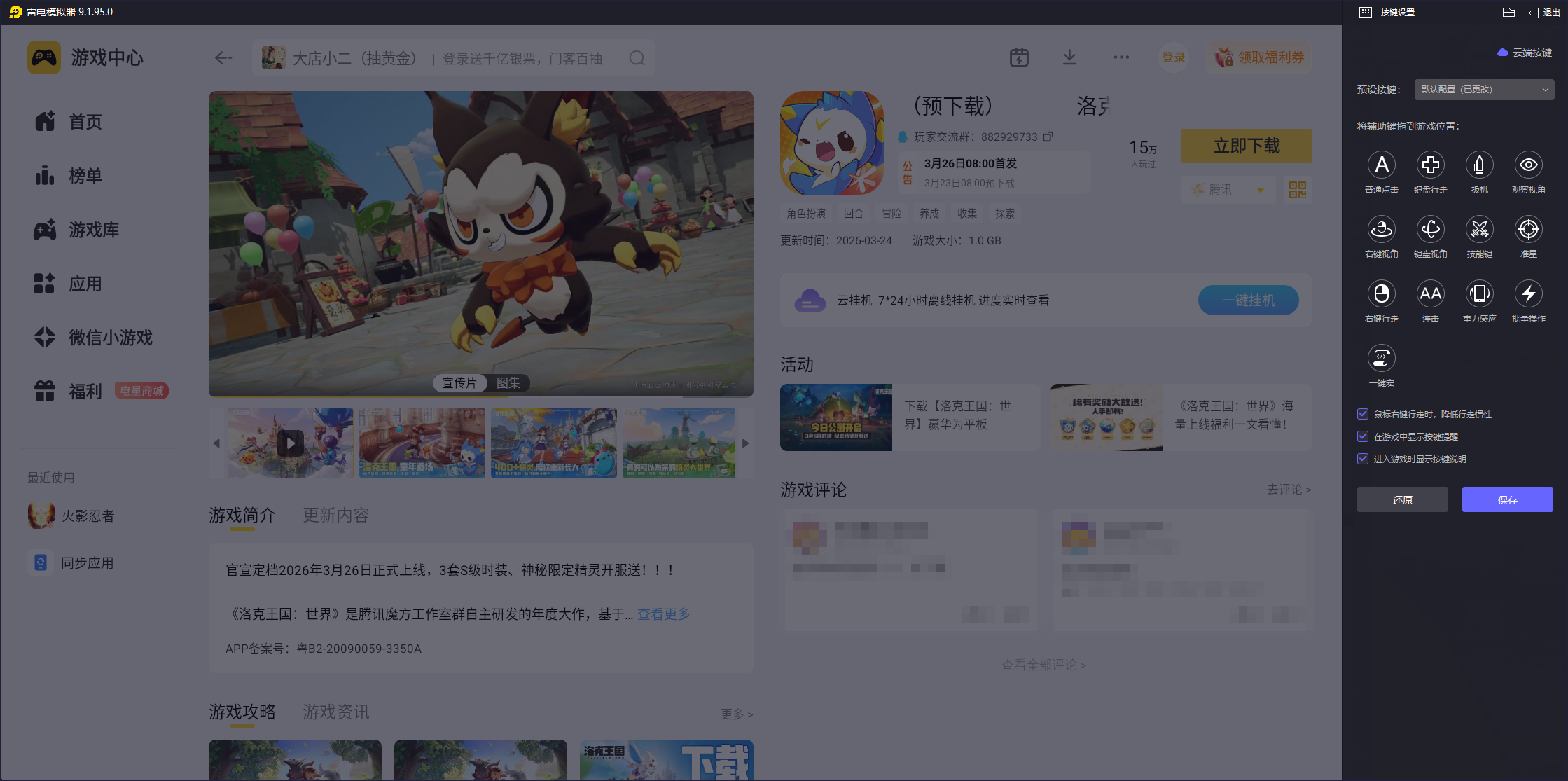Viewport: 1568px width, 781px height.
Task: Expand the 腾讯 channel dropdown
Action: 1230,190
